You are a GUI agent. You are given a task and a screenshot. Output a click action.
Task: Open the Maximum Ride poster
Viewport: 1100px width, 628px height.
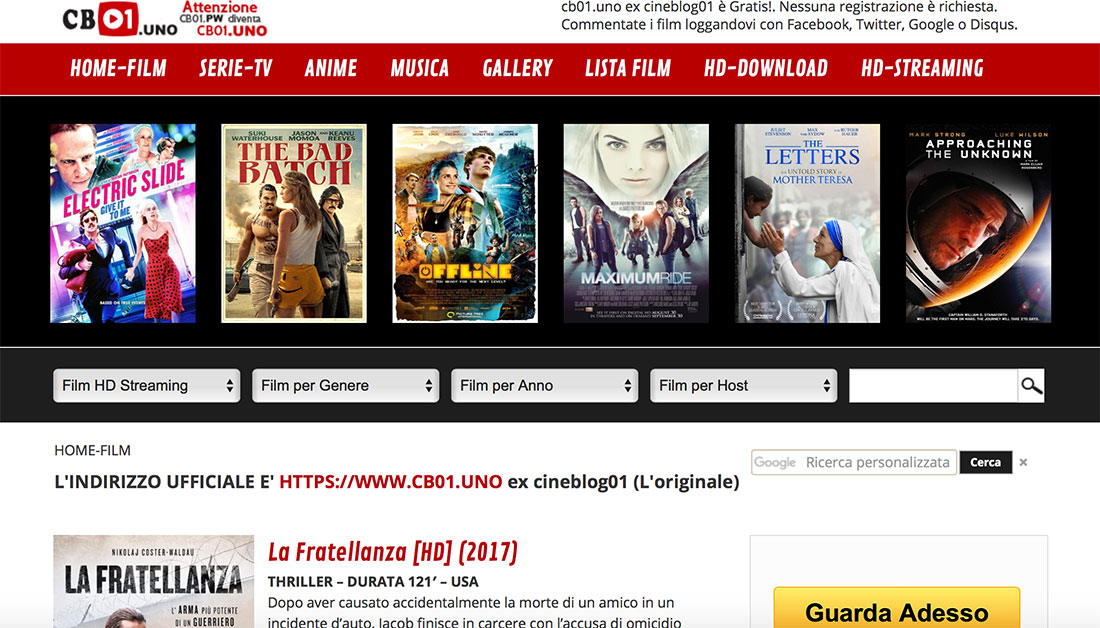point(636,223)
